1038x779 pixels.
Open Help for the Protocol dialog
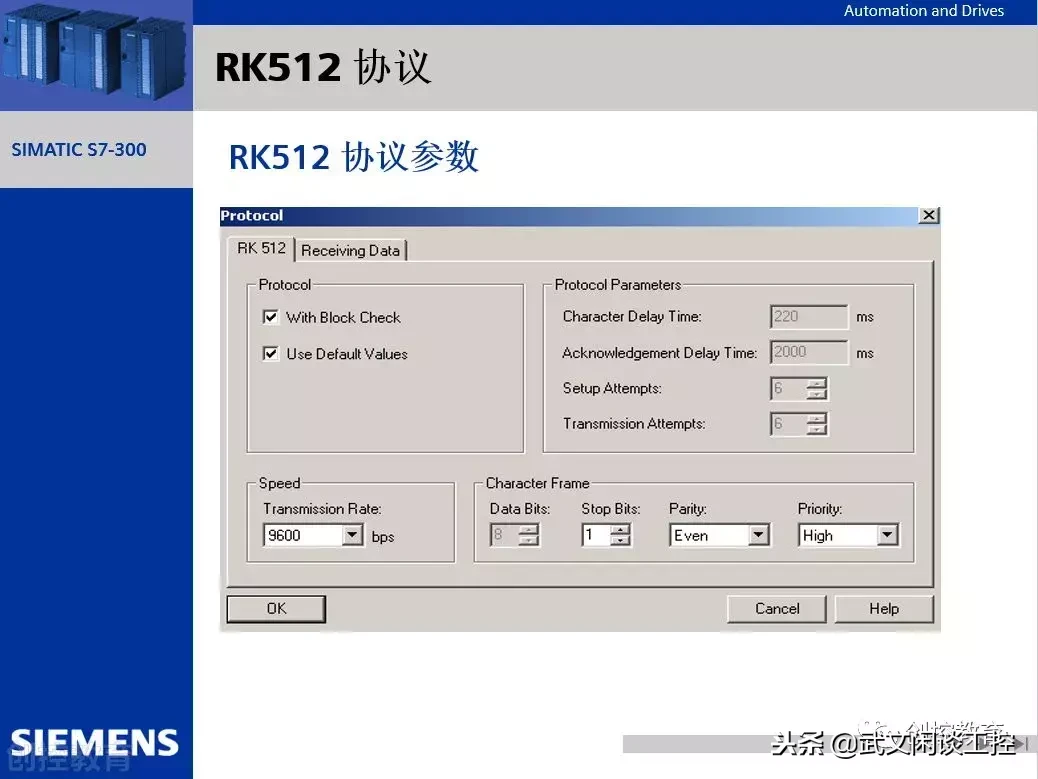883,609
